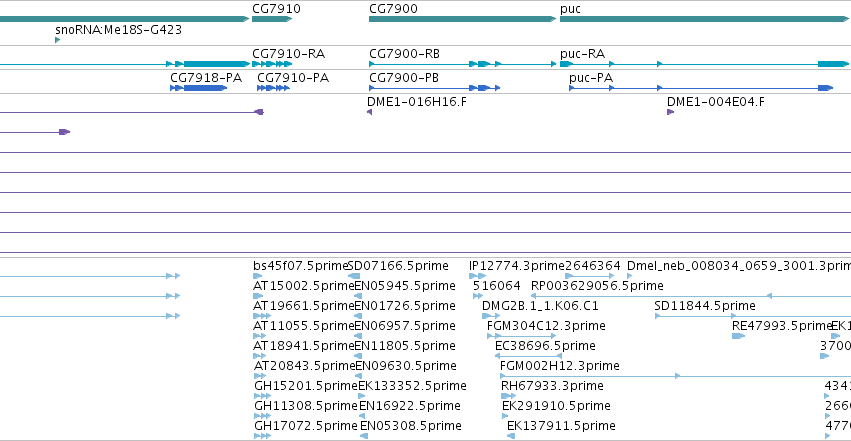
Task: Click the CG7910-PA protein label
Action: [x=293, y=78]
